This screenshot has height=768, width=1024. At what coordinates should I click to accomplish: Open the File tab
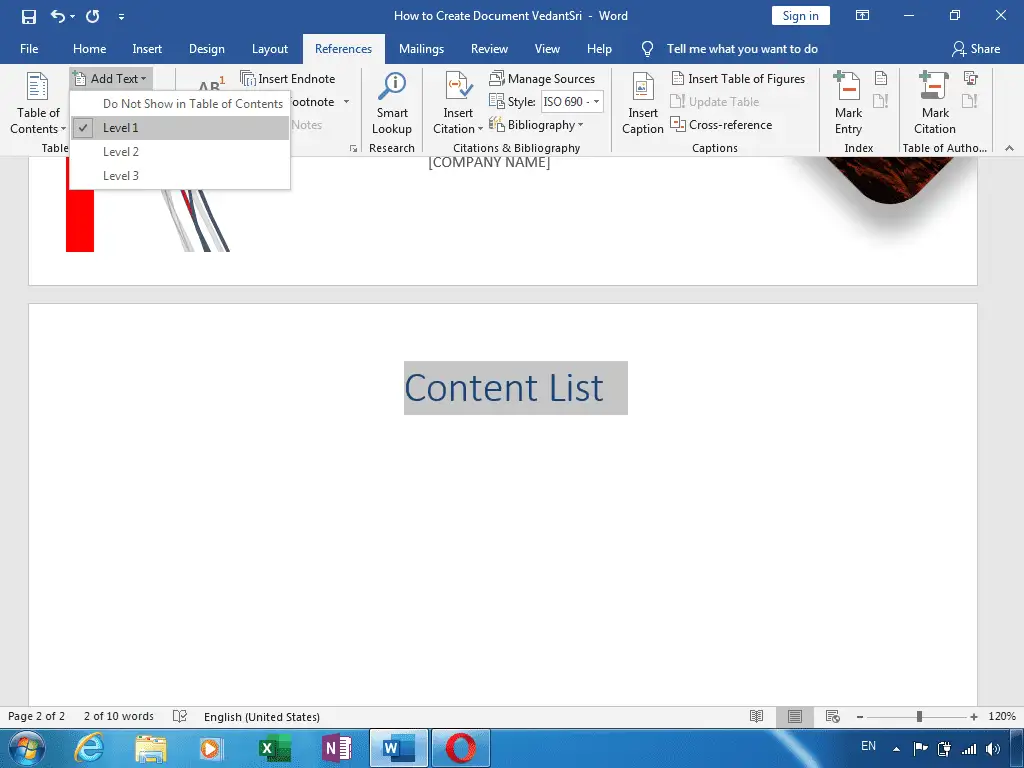29,49
